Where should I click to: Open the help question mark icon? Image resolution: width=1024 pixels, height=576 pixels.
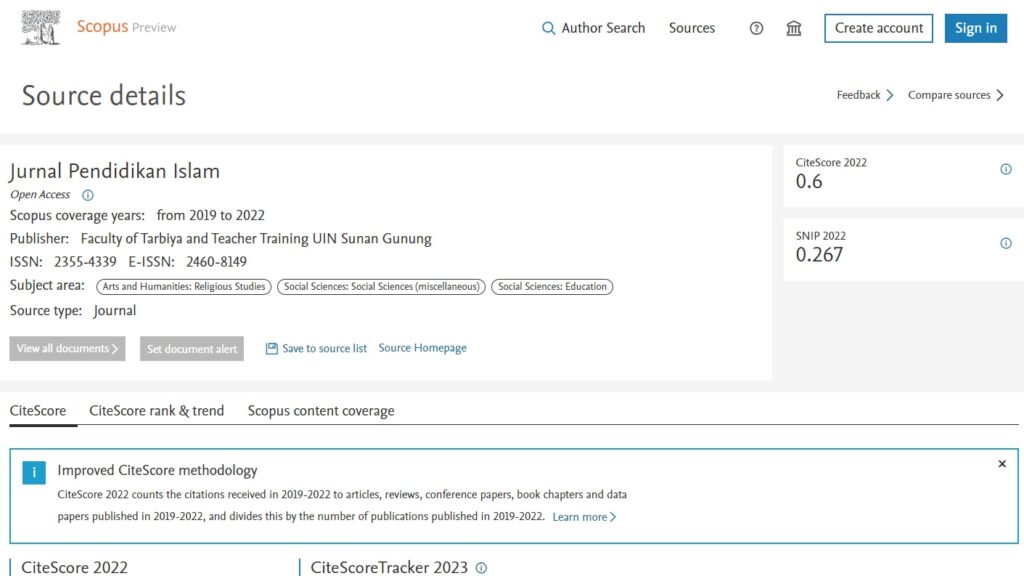(756, 28)
